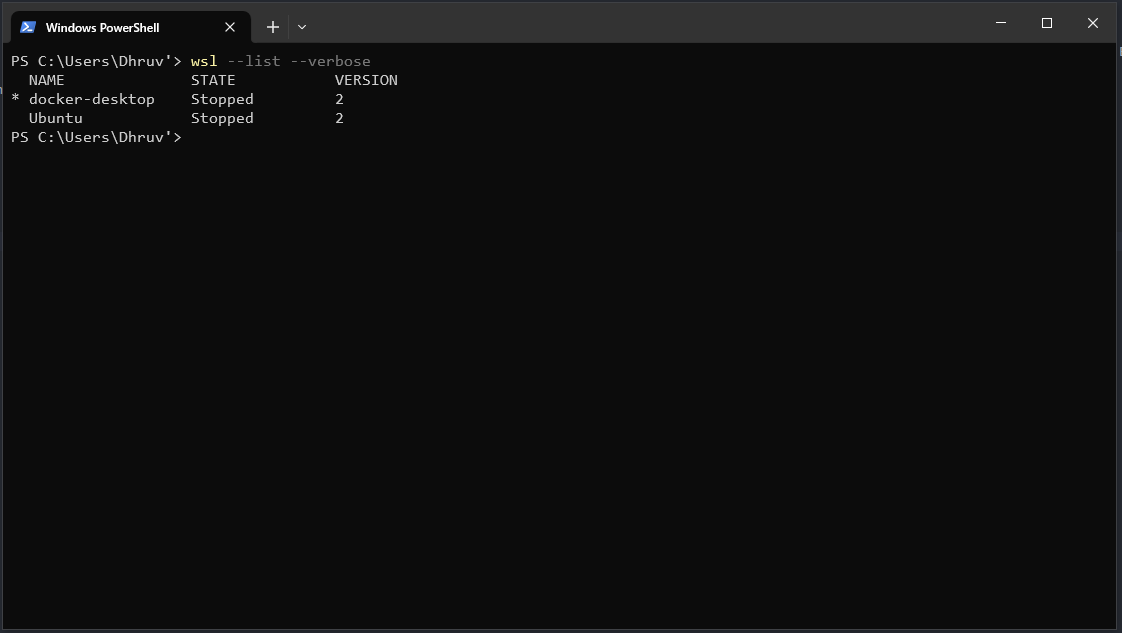1122x633 pixels.
Task: Click the STATE column header
Action: click(x=213, y=80)
